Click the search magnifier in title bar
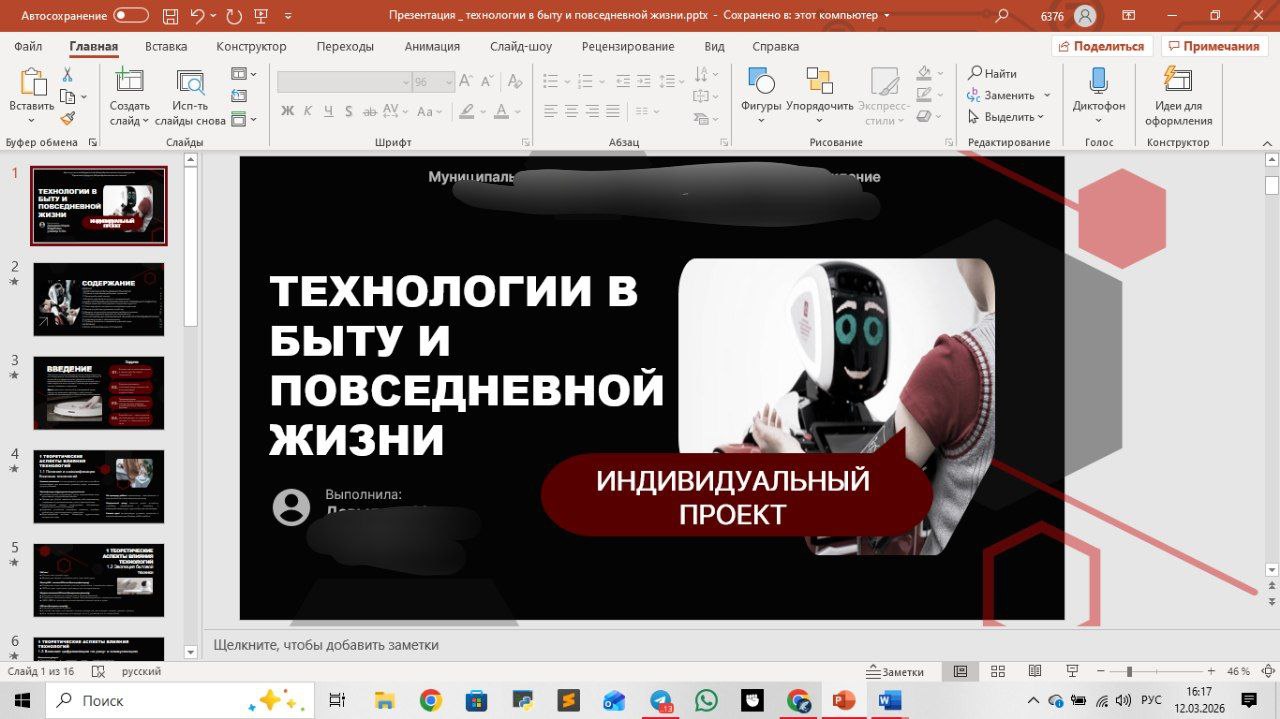 (x=1002, y=16)
